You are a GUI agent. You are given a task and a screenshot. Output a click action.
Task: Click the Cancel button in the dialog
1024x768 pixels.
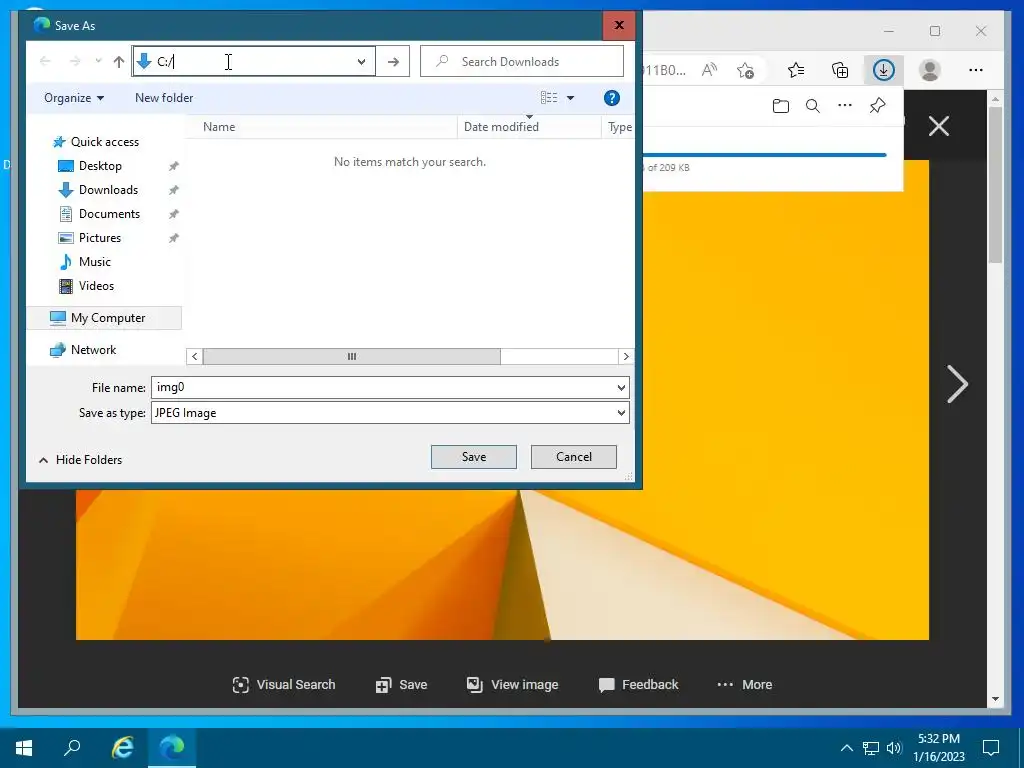click(x=573, y=457)
